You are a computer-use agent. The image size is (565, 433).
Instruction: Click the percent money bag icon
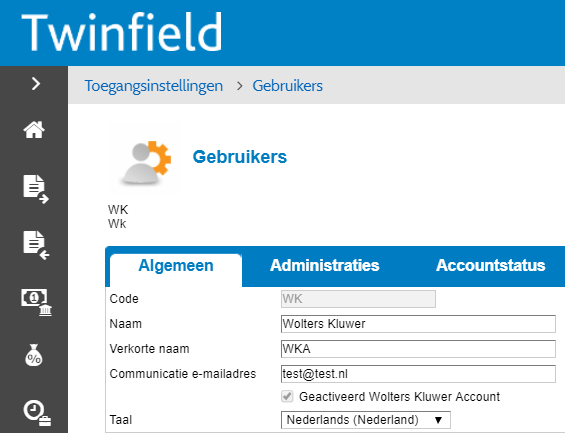pos(34,356)
